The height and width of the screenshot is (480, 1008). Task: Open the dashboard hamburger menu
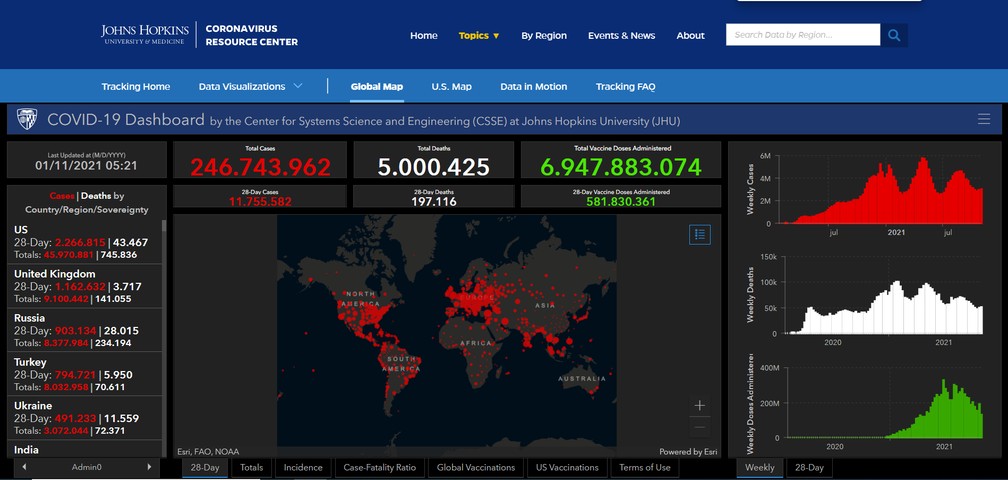coord(984,120)
